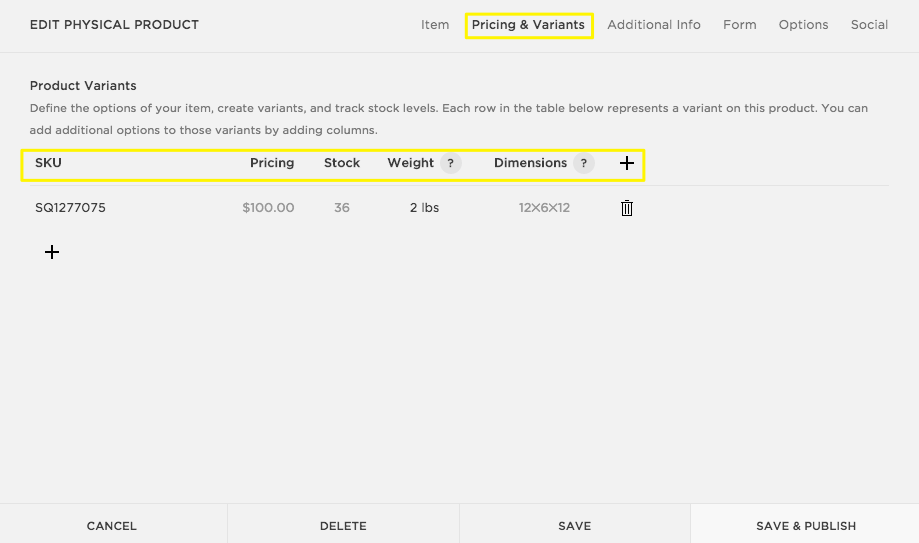Switch to the Social tab

point(869,25)
